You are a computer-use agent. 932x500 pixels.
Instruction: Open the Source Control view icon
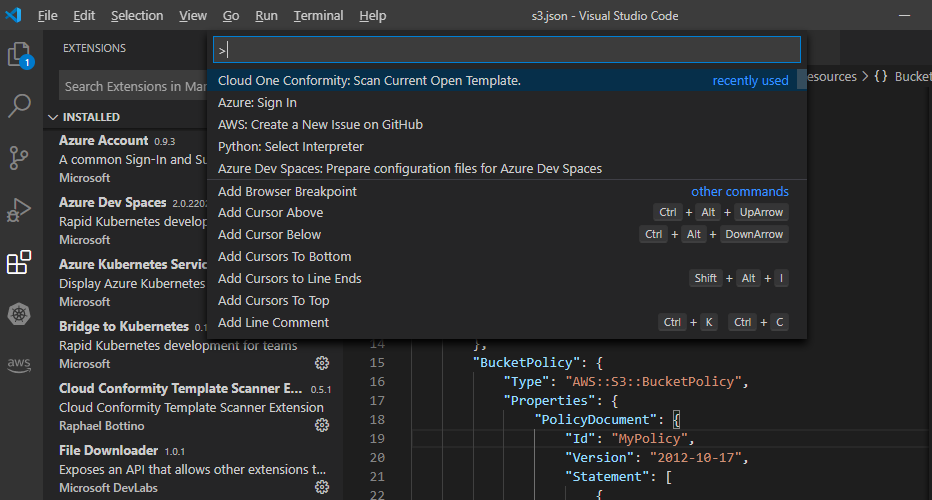20,158
